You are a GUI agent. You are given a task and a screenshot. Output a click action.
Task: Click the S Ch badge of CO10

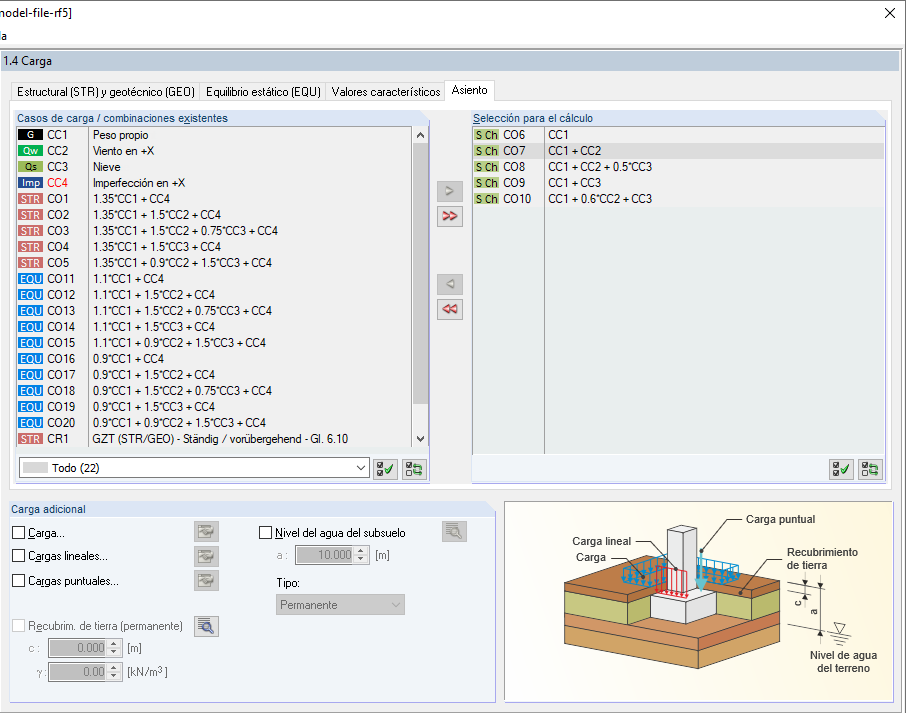coord(486,199)
